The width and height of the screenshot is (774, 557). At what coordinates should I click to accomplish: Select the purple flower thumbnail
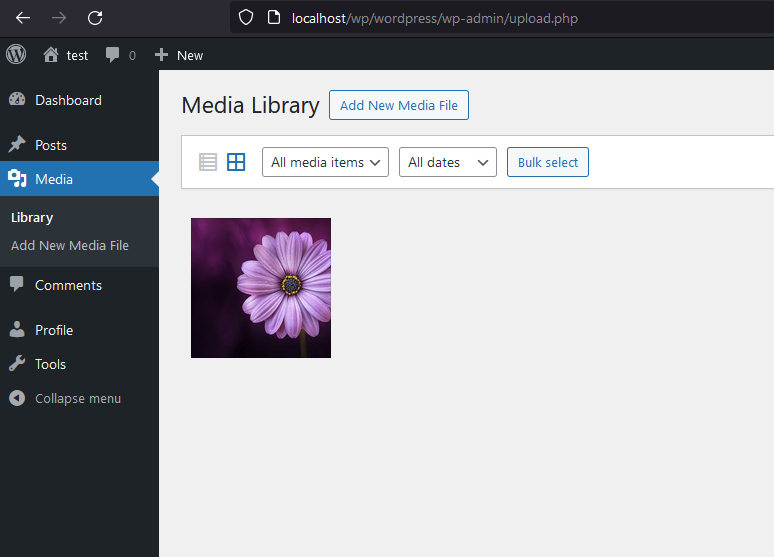pyautogui.click(x=261, y=288)
